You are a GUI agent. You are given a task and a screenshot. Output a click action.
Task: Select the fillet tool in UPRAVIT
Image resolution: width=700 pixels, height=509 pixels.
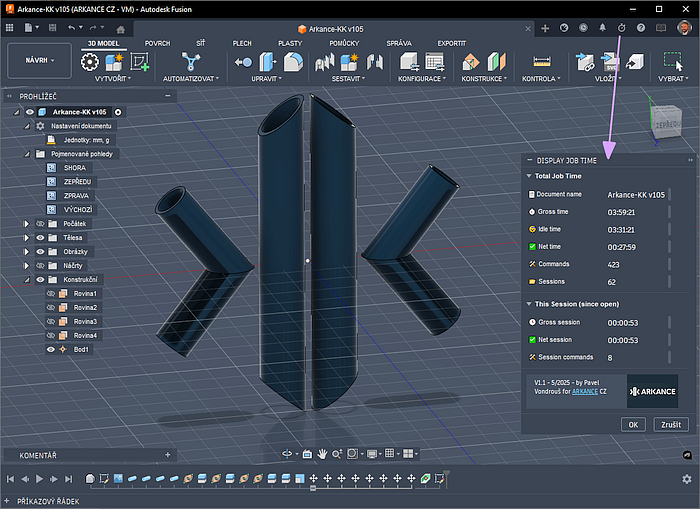pyautogui.click(x=293, y=62)
